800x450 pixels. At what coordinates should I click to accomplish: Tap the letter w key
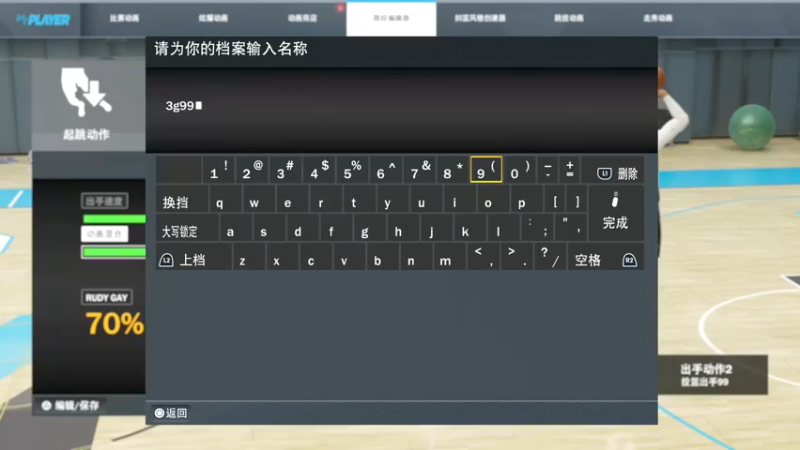(x=259, y=199)
